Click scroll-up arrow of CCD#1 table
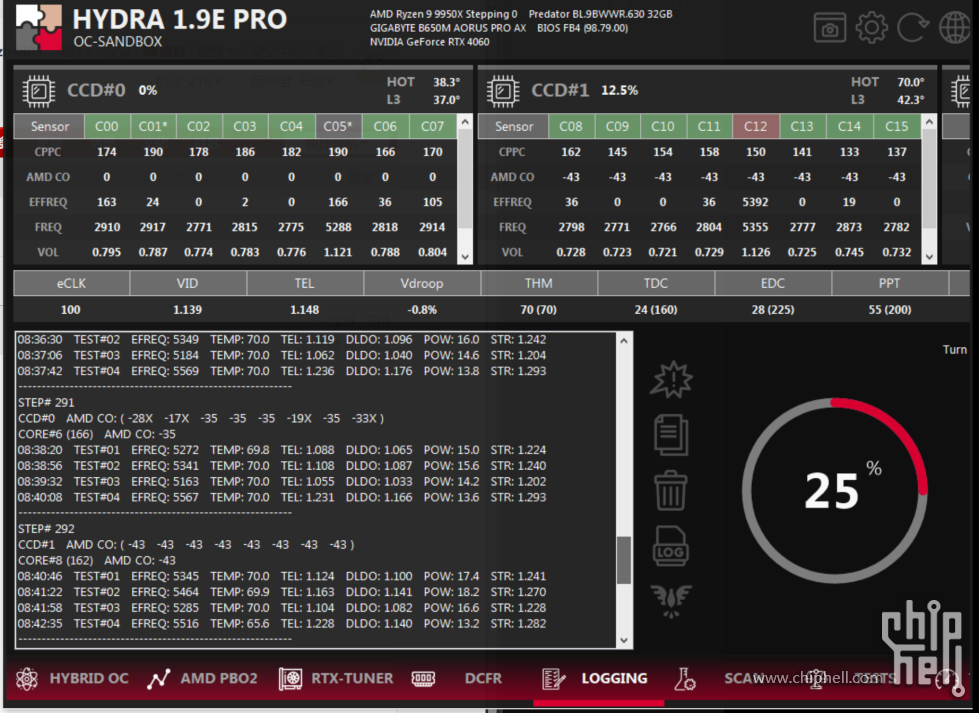979x713 pixels. (929, 122)
